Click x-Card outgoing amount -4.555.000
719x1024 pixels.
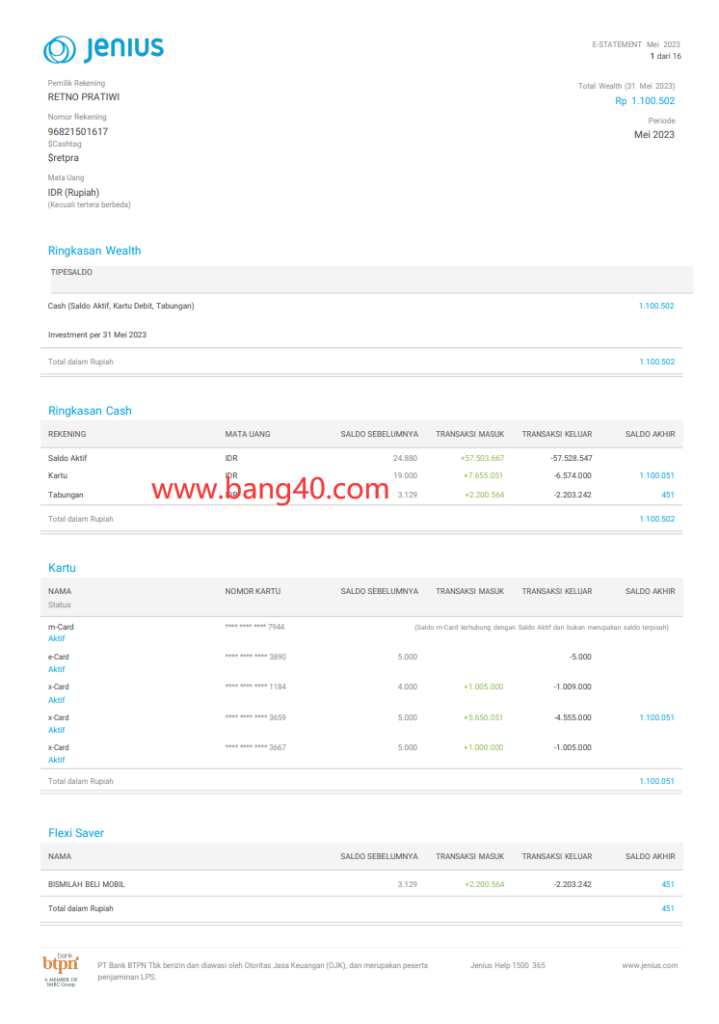(573, 717)
